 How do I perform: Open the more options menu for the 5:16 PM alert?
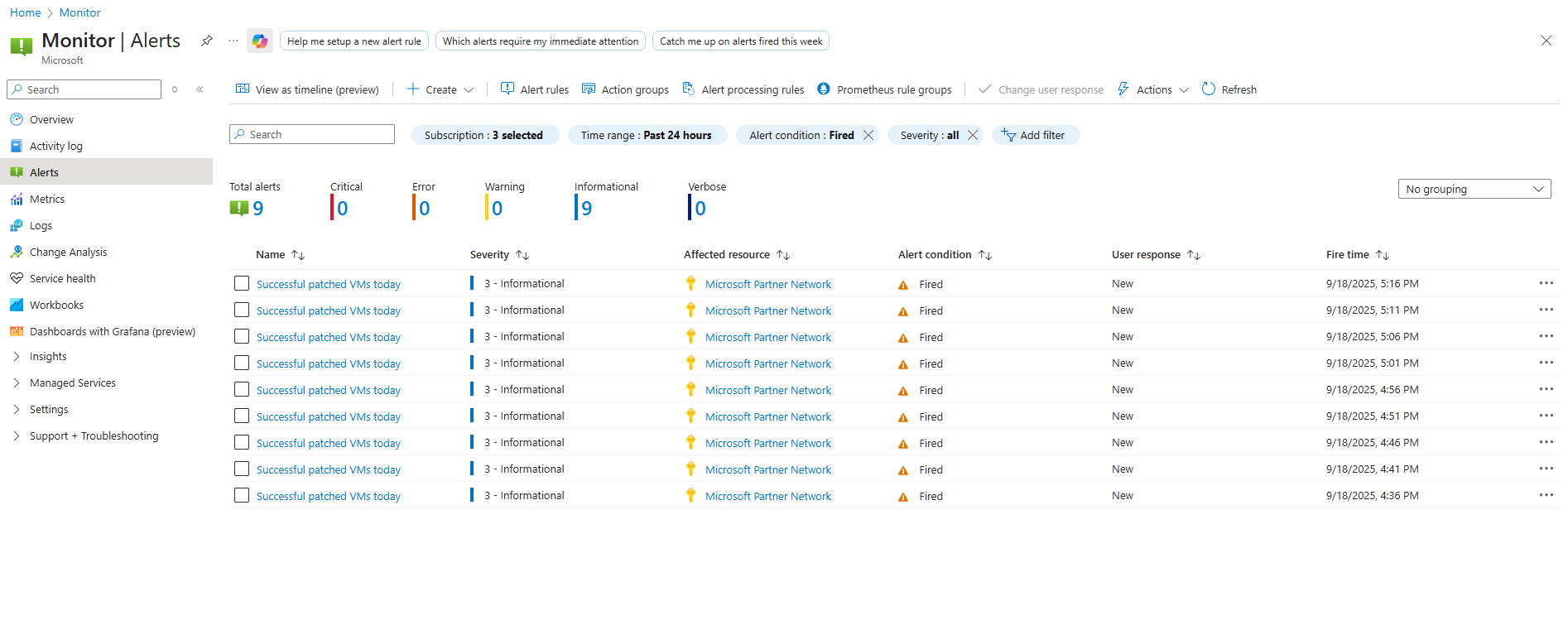pos(1546,283)
